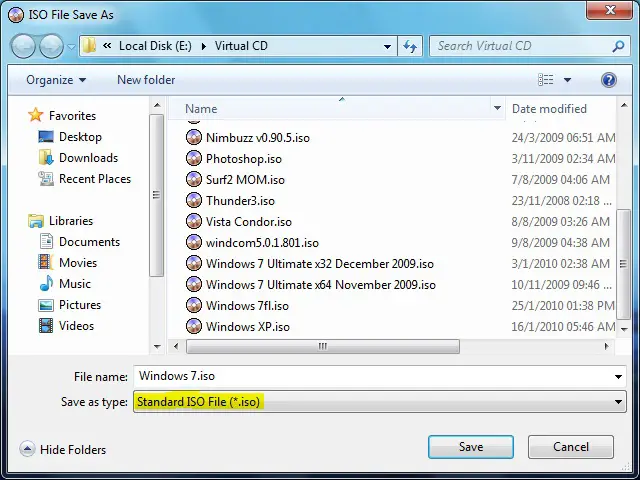This screenshot has width=640, height=480.
Task: Click file list vertical scrollbar thumb
Action: 624,264
